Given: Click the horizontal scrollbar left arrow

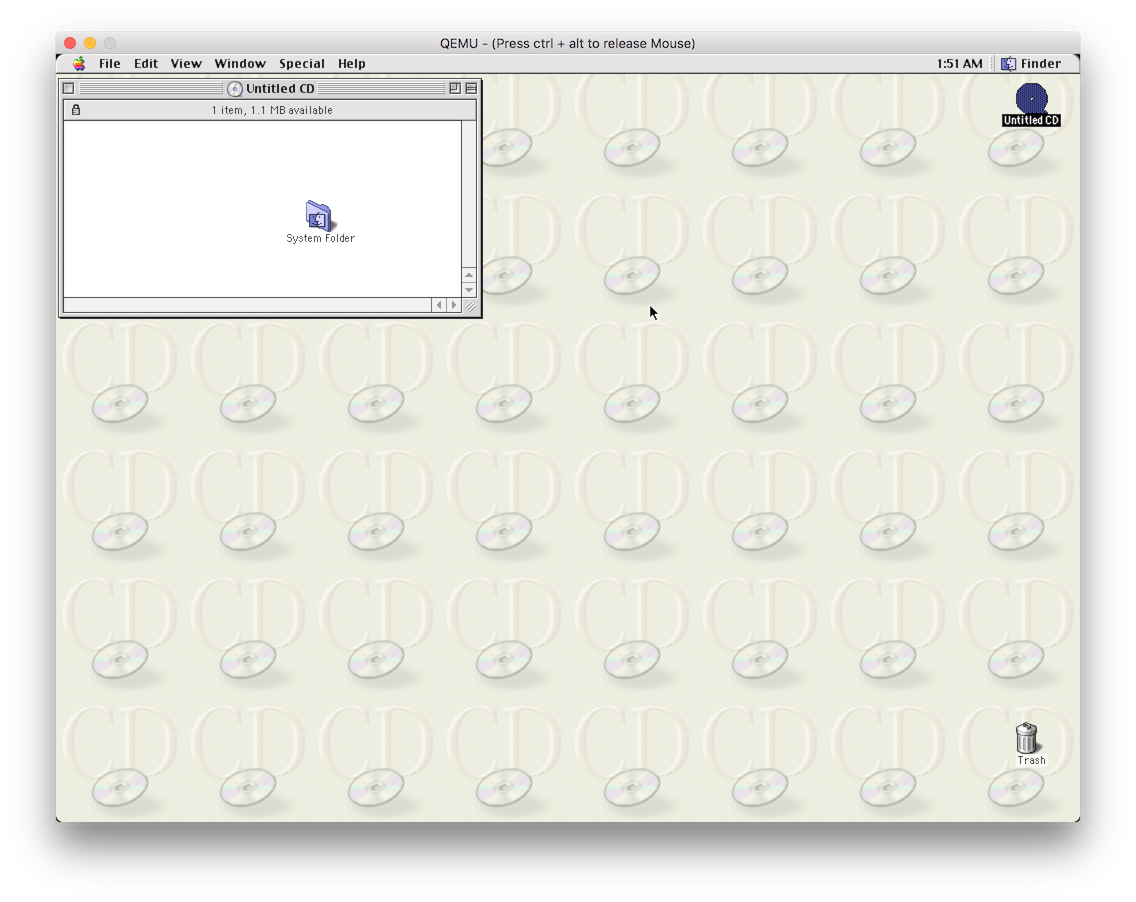Looking at the screenshot, I should click(438, 305).
